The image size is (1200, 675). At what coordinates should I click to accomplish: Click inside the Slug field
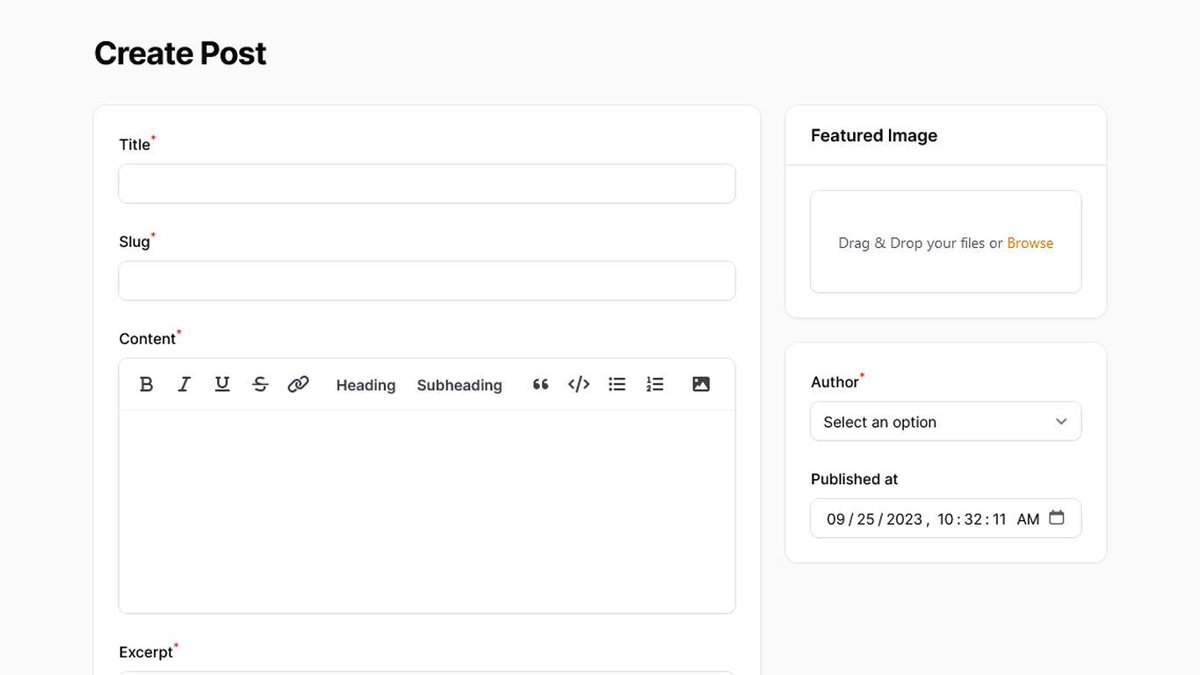point(427,280)
